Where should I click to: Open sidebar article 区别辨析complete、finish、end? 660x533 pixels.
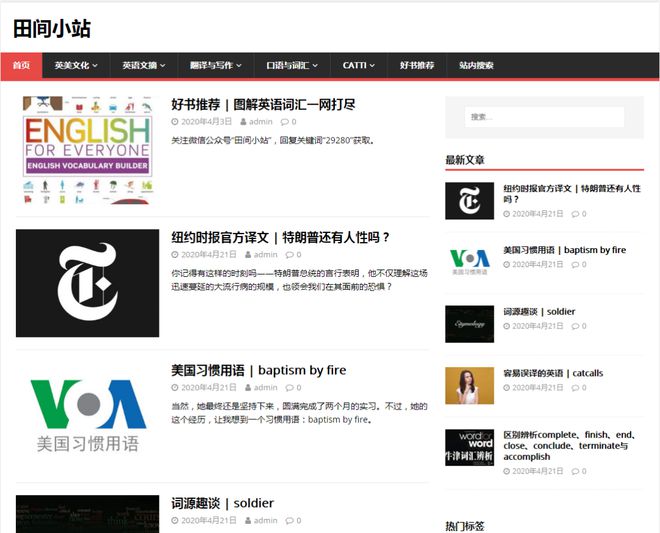coord(569,445)
